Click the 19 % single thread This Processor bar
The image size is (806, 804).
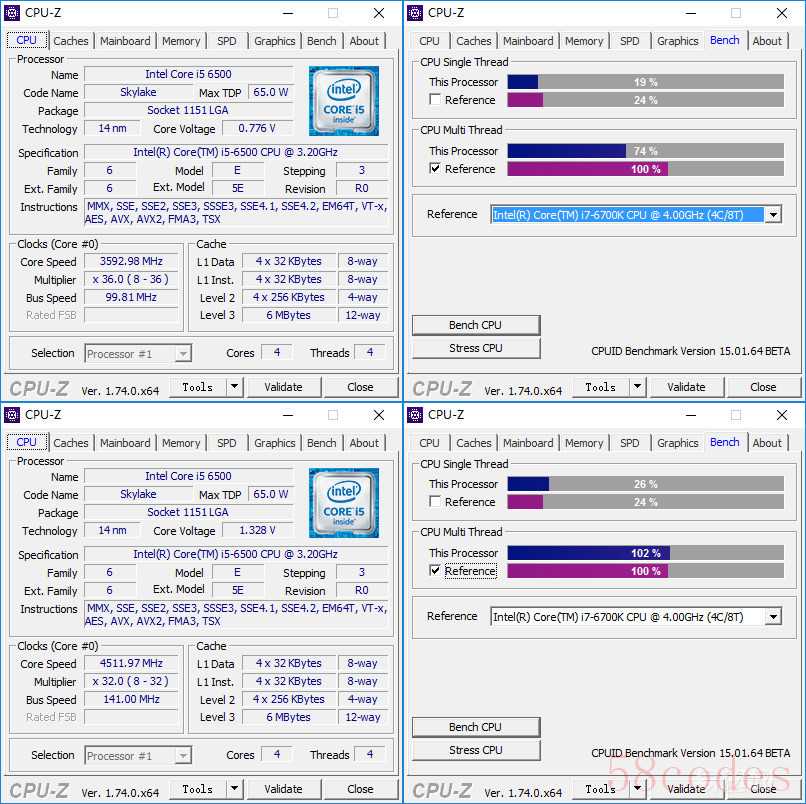[646, 82]
